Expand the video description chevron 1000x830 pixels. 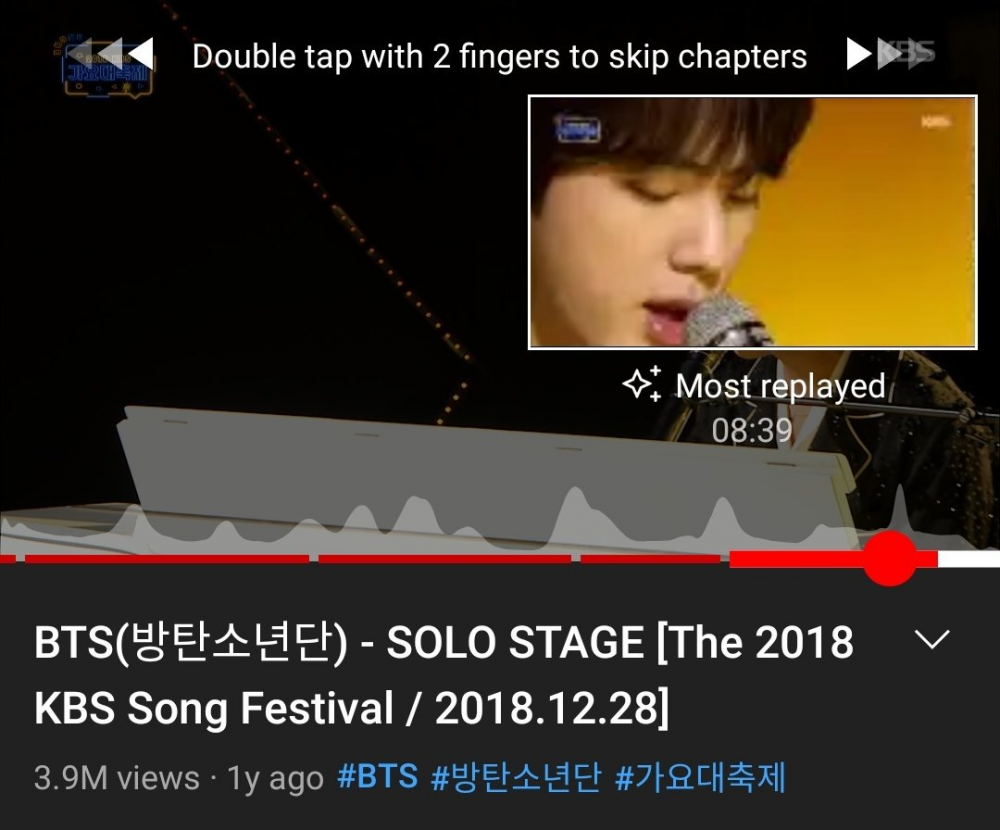click(932, 639)
